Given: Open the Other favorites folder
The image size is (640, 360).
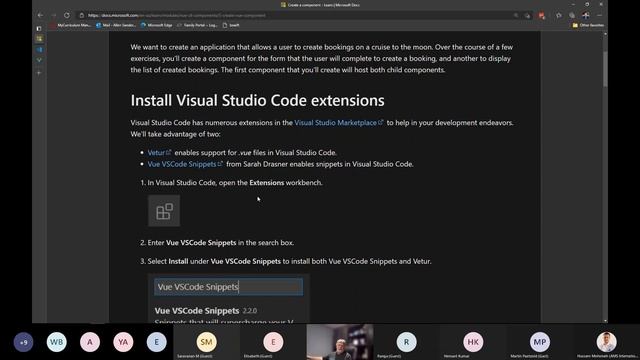Looking at the screenshot, I should click(588, 25).
